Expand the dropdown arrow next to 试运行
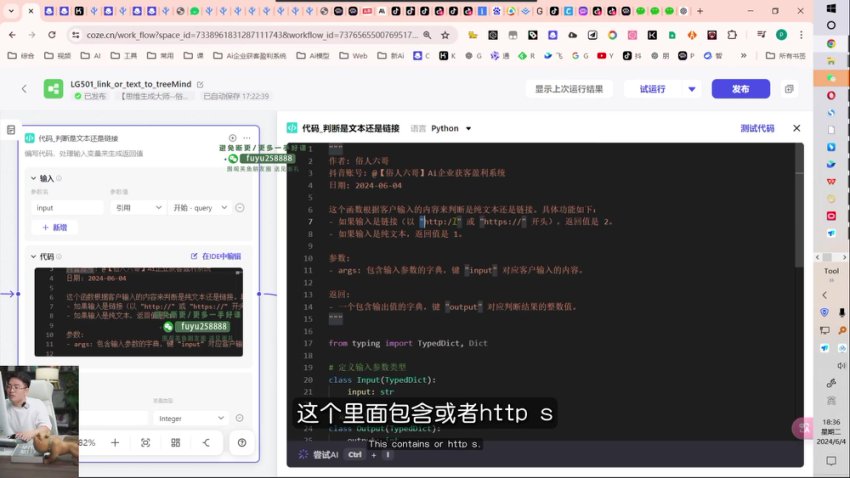Screen dimensions: 850x478 coord(690,89)
